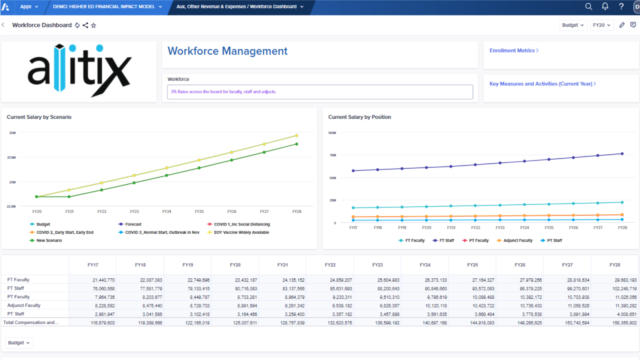Open the Budget selector in page toolbar
The image size is (640, 360).
(572, 25)
